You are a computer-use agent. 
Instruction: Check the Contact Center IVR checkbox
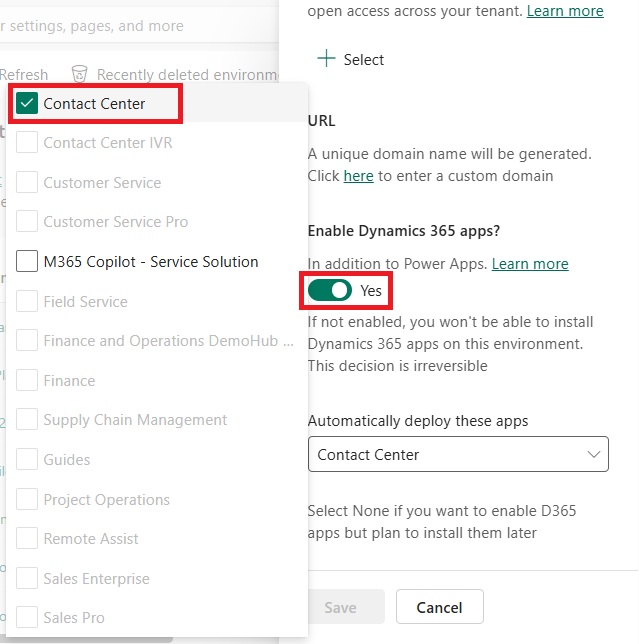27,142
